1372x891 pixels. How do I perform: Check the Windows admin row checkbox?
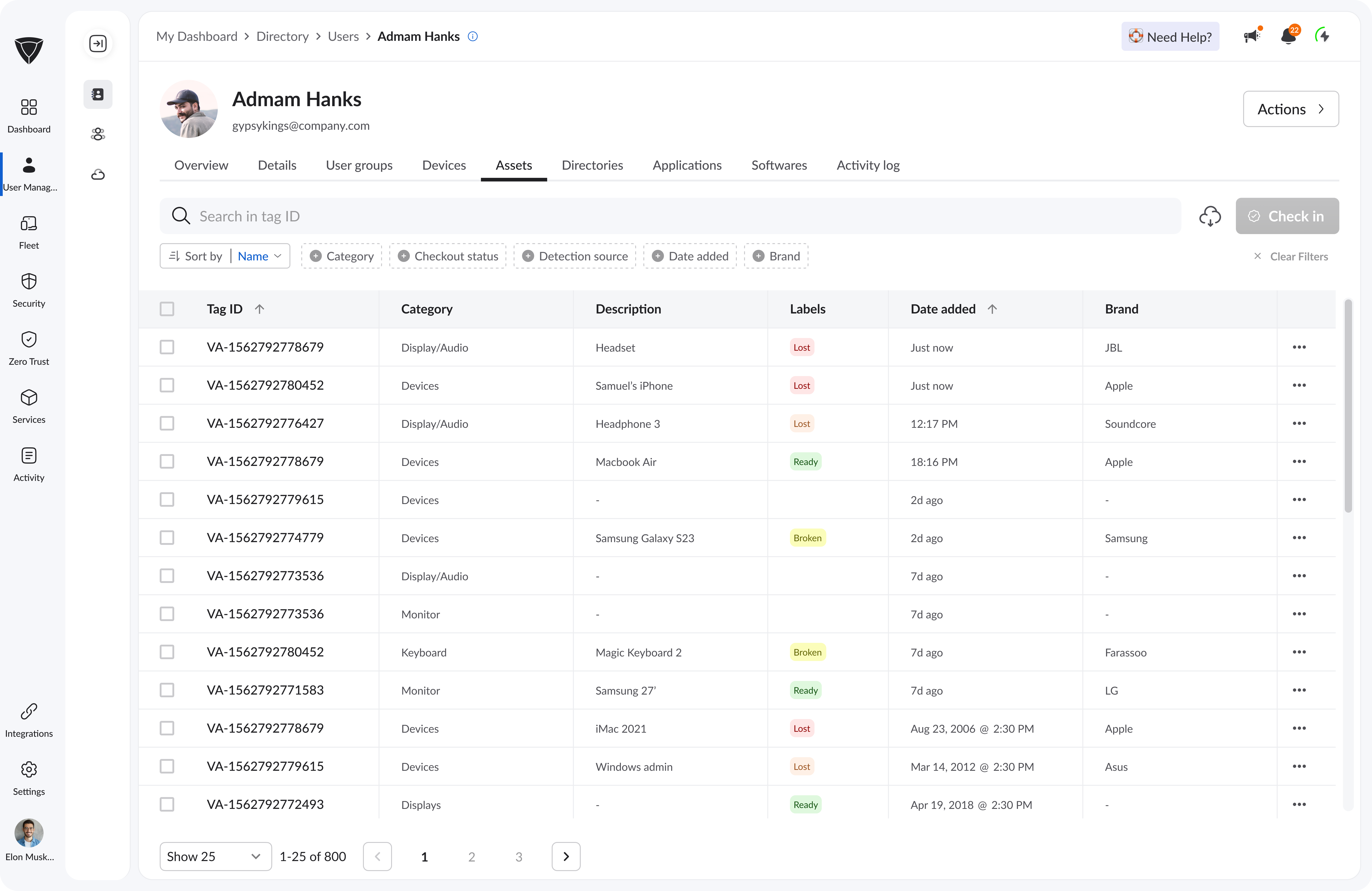click(167, 766)
